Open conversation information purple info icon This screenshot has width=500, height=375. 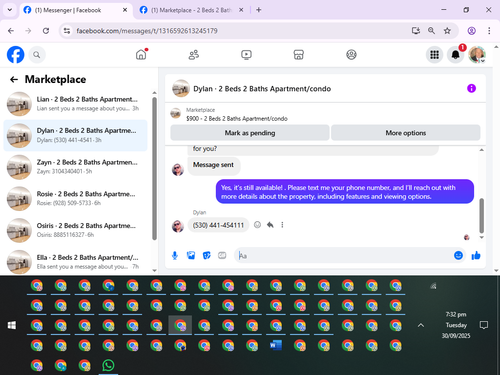tap(471, 88)
